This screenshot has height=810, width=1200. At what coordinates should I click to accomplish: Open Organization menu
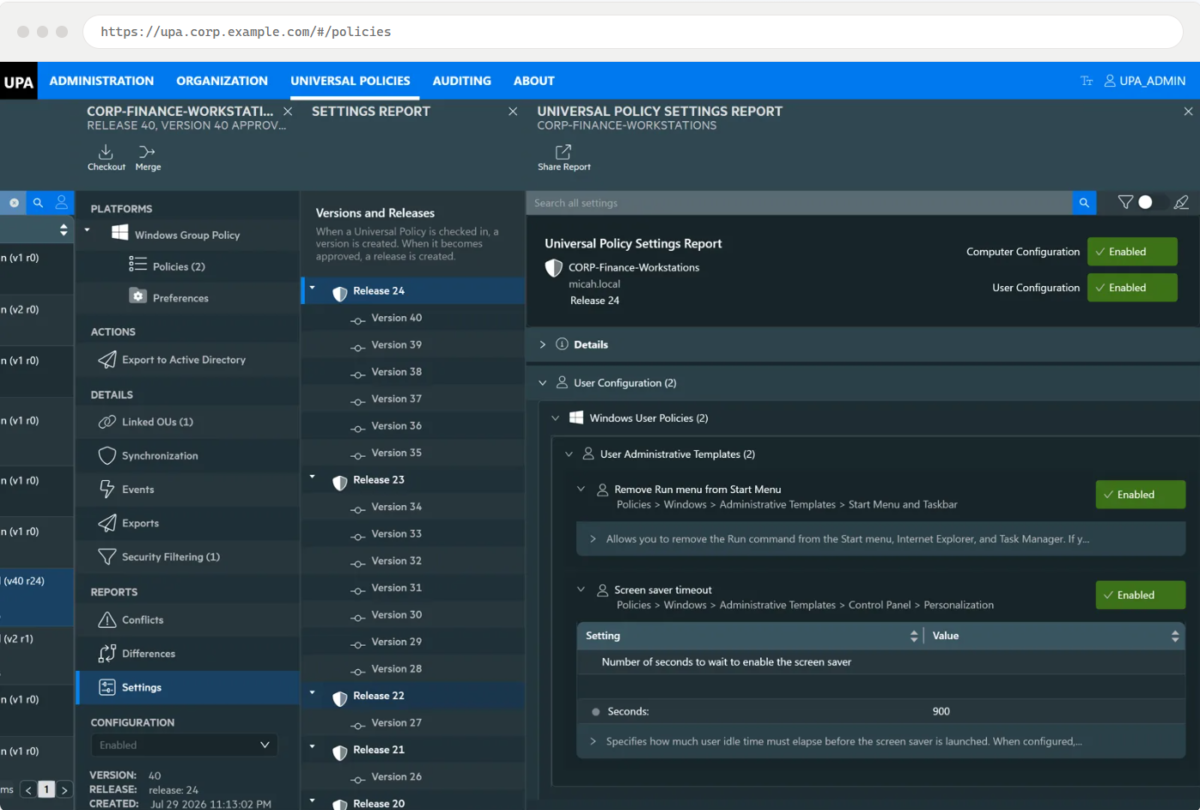click(x=222, y=81)
